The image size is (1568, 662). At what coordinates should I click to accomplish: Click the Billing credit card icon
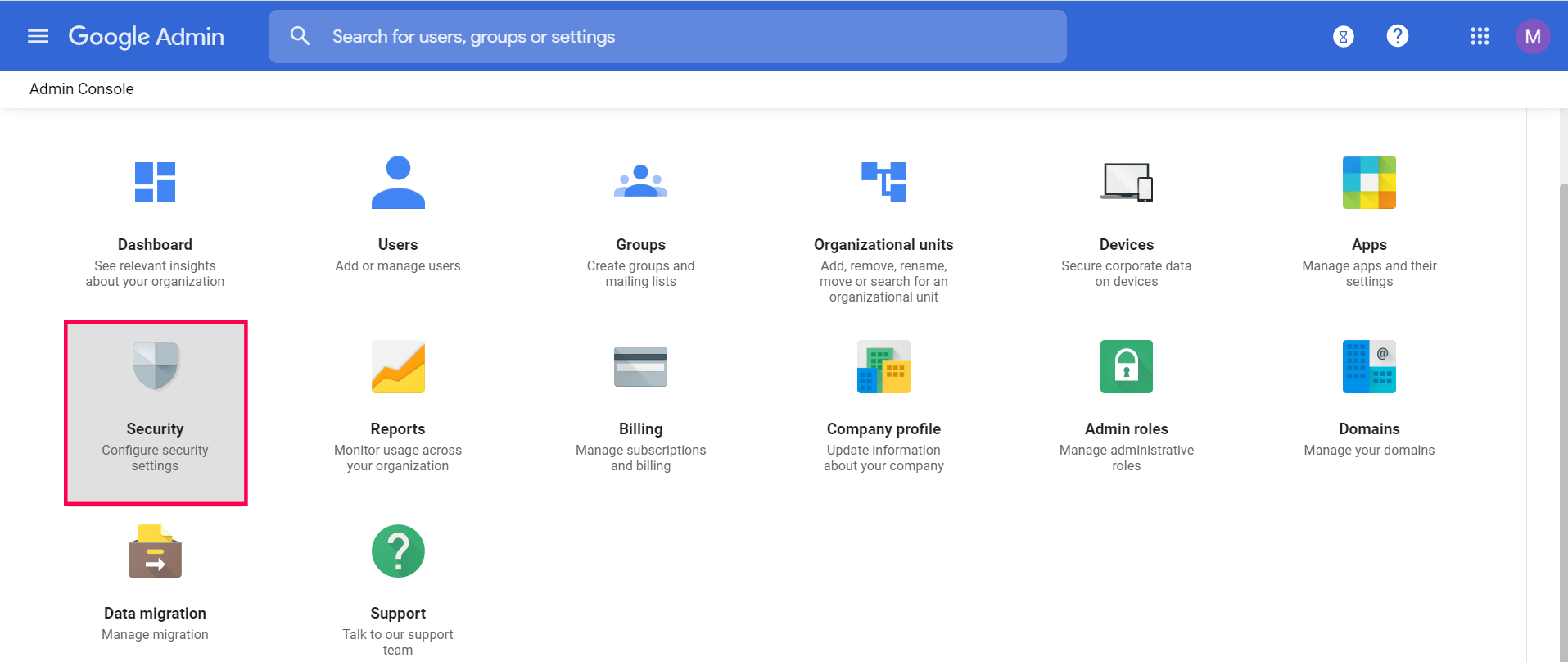[x=640, y=366]
